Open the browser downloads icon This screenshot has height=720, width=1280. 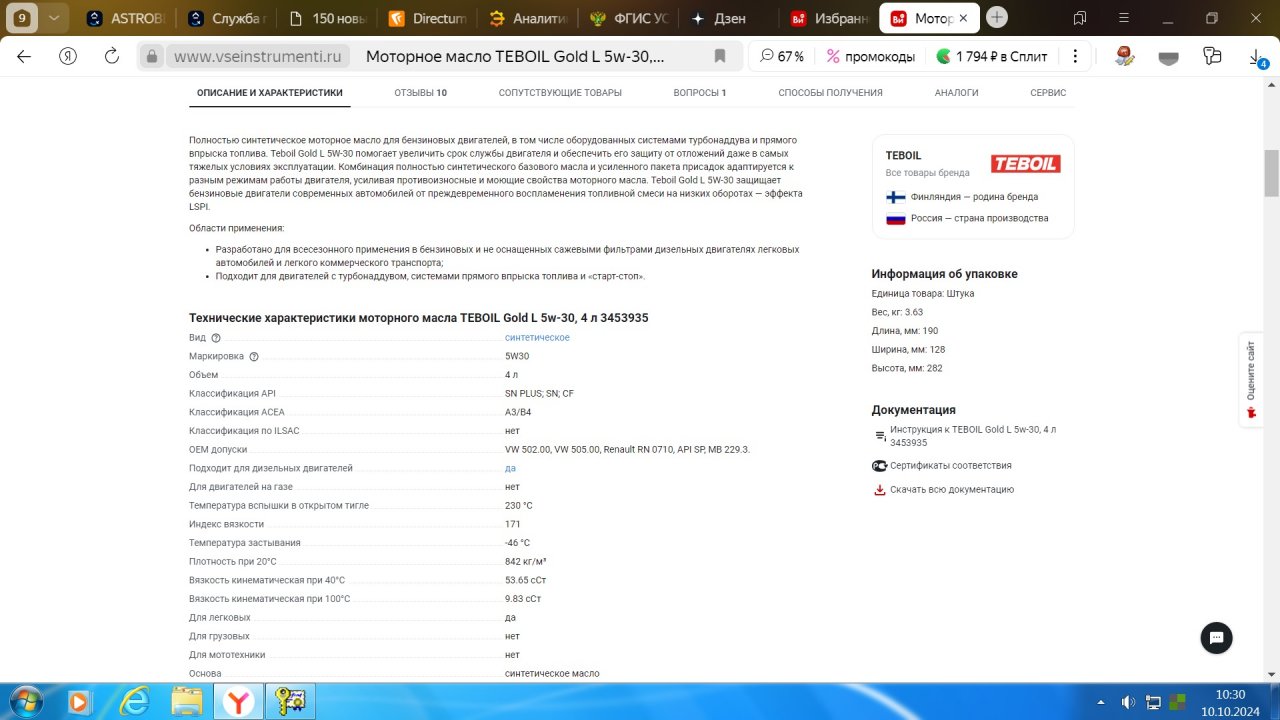tap(1257, 57)
